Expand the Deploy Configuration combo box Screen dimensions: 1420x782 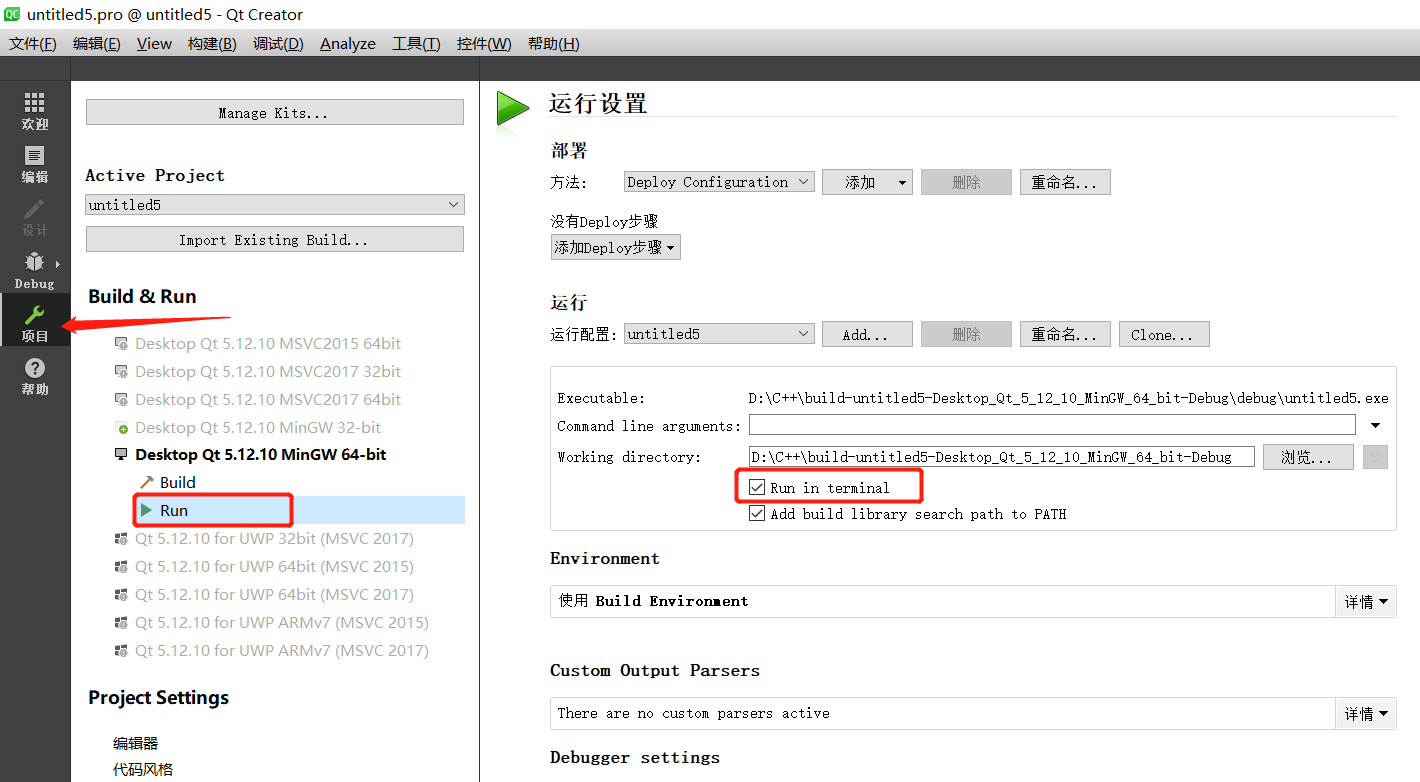tap(718, 181)
